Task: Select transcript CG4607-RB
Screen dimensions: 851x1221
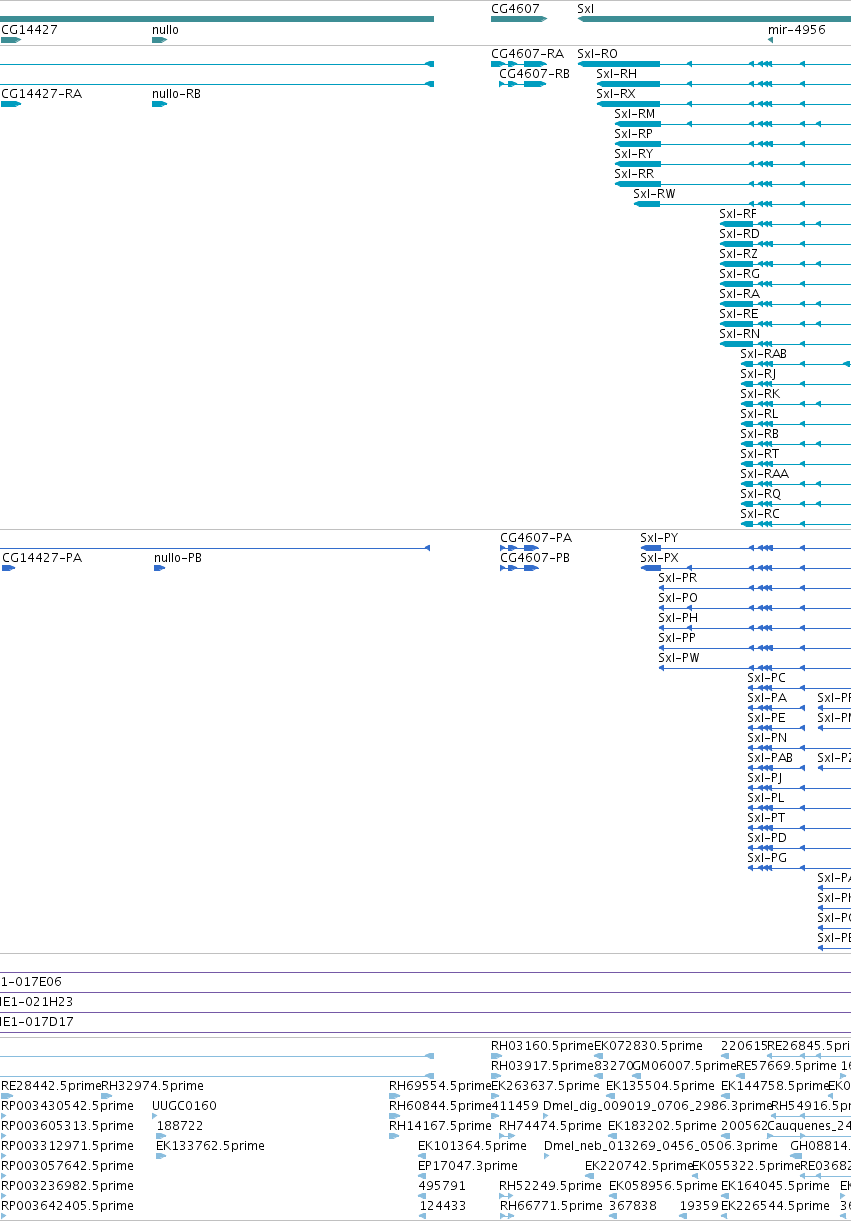Action: click(534, 74)
